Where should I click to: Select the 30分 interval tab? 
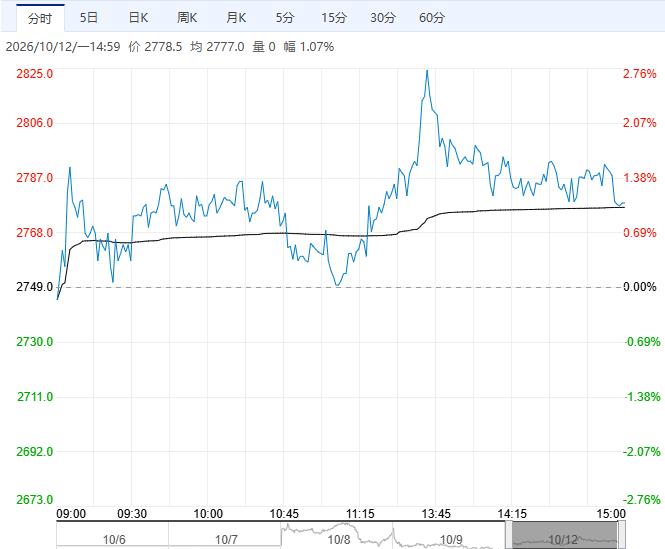(x=383, y=17)
